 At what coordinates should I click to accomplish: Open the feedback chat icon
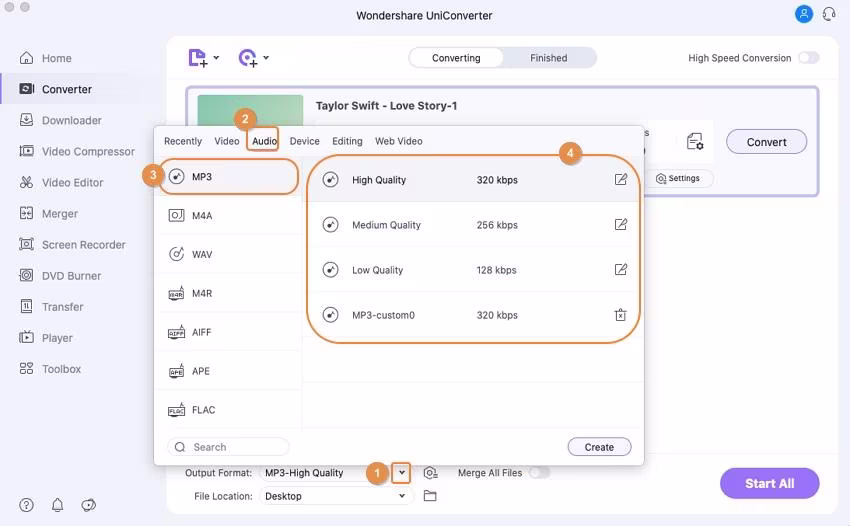(x=88, y=505)
